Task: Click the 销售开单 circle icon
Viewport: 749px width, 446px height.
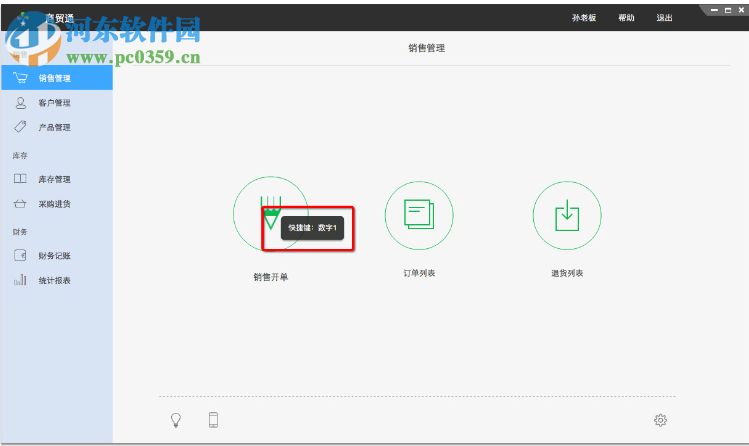Action: click(271, 214)
